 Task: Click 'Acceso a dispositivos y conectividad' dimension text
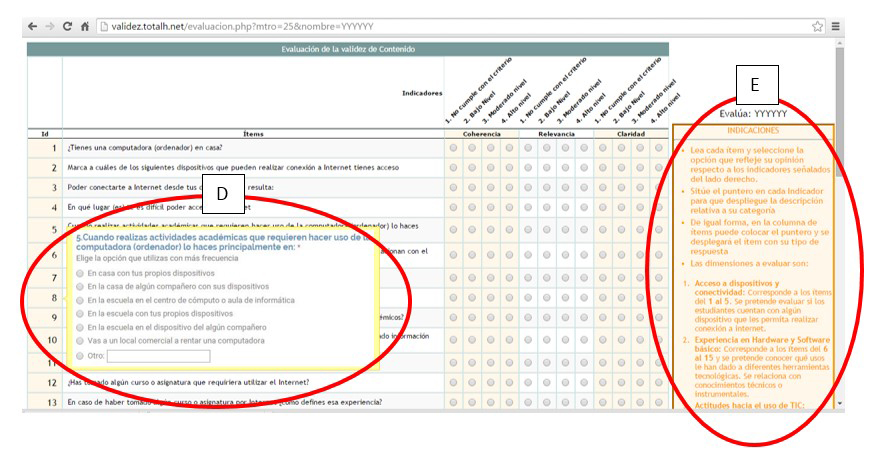click(x=737, y=288)
